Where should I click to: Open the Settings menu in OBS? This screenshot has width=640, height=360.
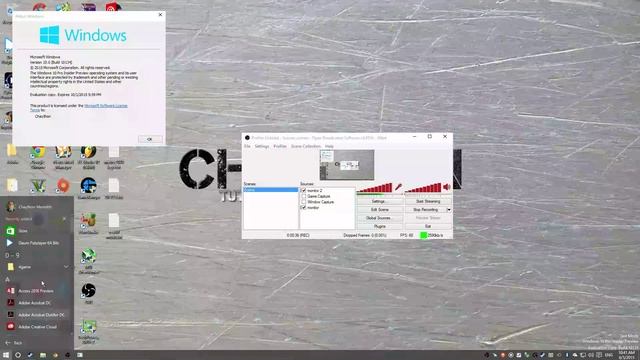[x=262, y=146]
